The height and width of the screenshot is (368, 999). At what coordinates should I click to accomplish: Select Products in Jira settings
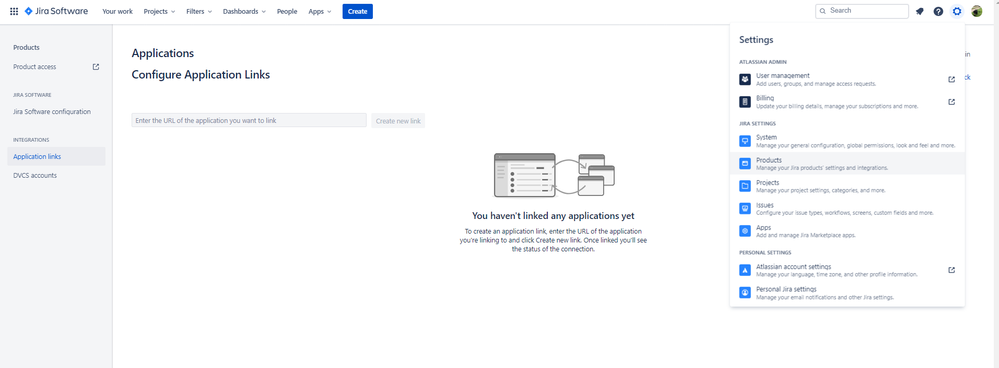(x=847, y=164)
